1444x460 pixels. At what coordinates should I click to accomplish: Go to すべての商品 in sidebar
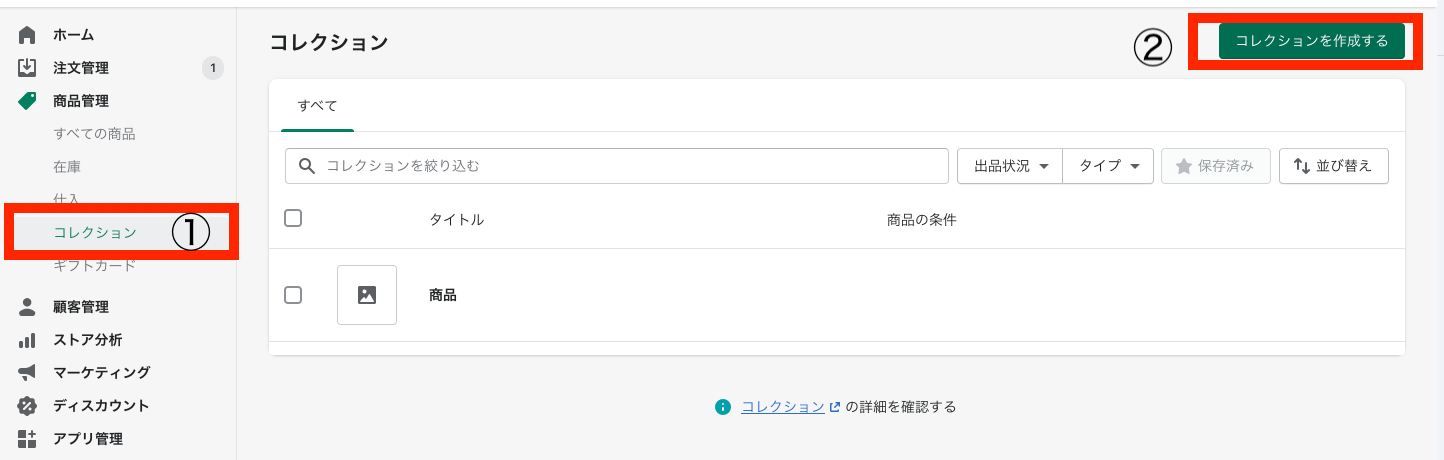[94, 134]
